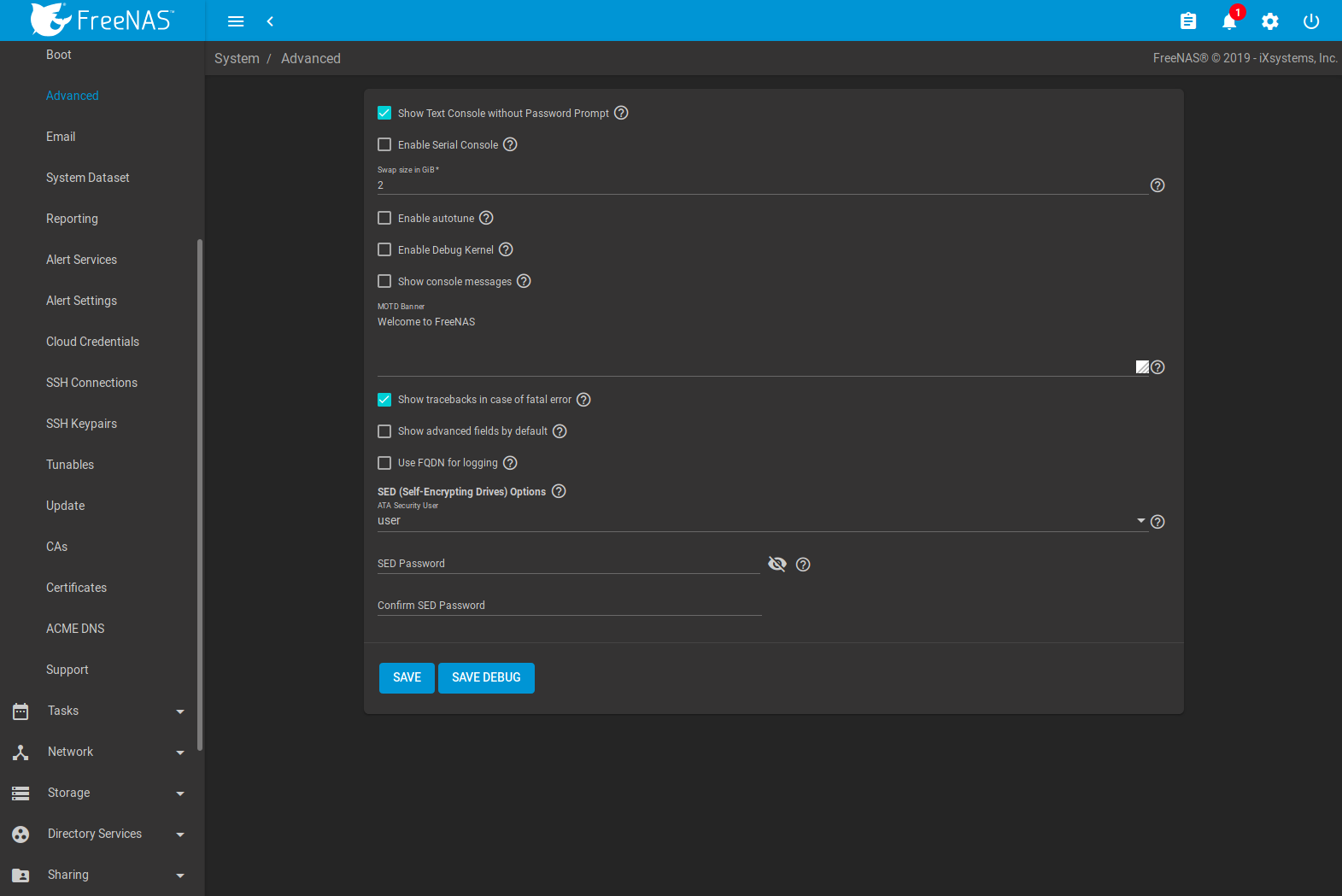Expand the Sharing menu arrow
The image size is (1342, 896).
pos(180,876)
